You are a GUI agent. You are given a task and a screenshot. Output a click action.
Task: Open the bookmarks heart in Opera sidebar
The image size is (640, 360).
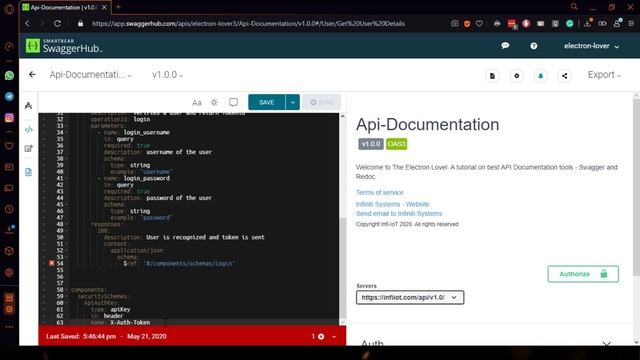click(x=9, y=146)
